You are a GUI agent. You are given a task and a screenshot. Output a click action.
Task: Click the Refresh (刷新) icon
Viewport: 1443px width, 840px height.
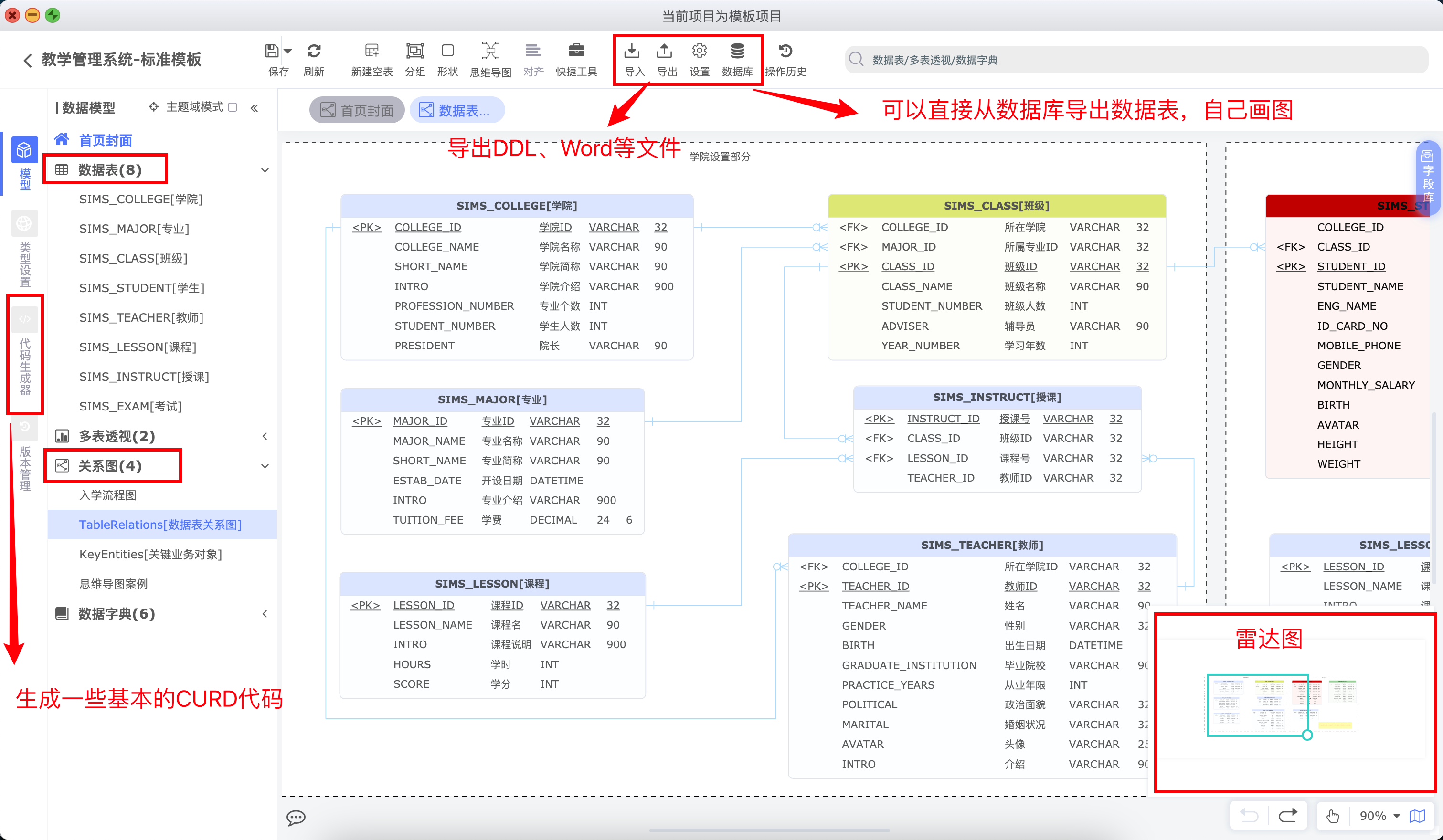click(x=313, y=52)
